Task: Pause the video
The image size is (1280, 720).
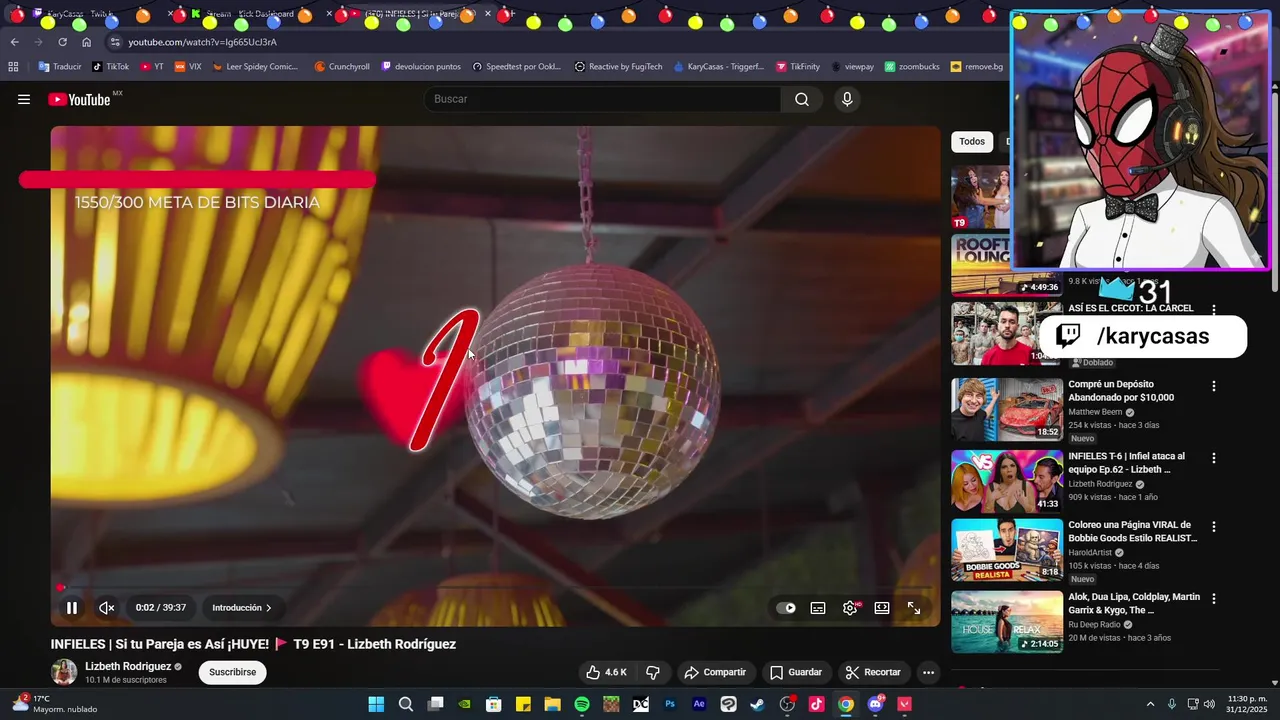Action: (72, 608)
